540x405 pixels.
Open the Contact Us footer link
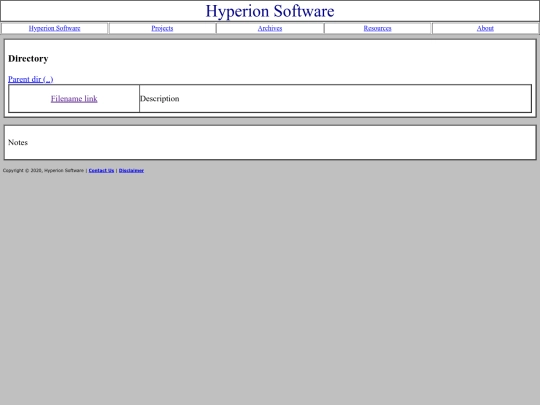tap(101, 170)
